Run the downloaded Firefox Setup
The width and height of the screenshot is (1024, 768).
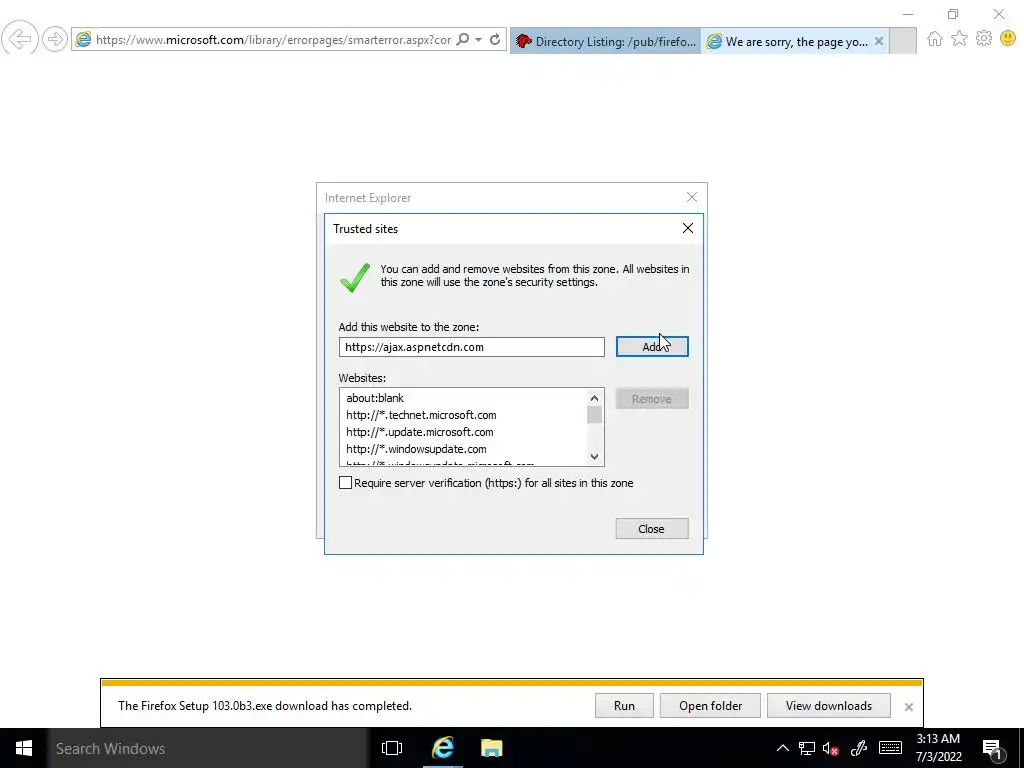tap(624, 706)
